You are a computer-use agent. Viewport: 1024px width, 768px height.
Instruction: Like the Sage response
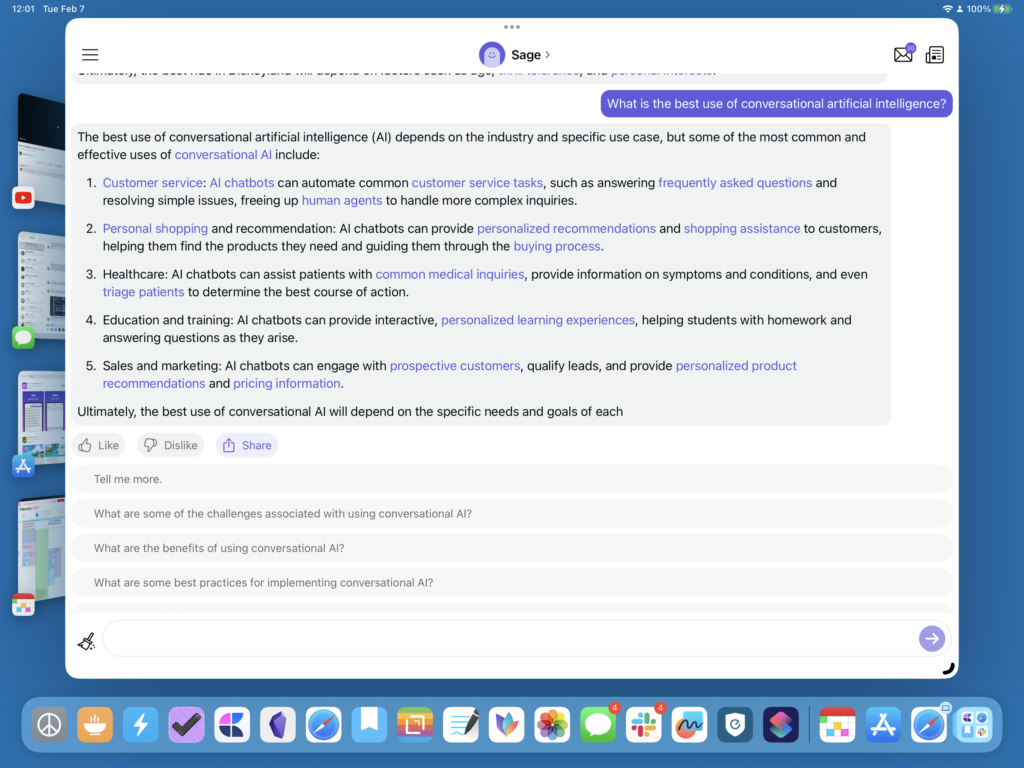tap(99, 445)
